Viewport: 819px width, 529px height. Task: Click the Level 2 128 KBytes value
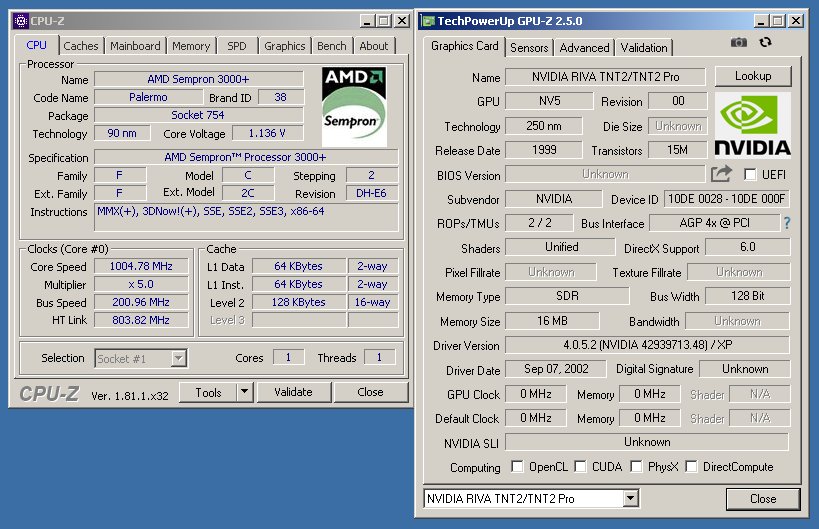(299, 302)
